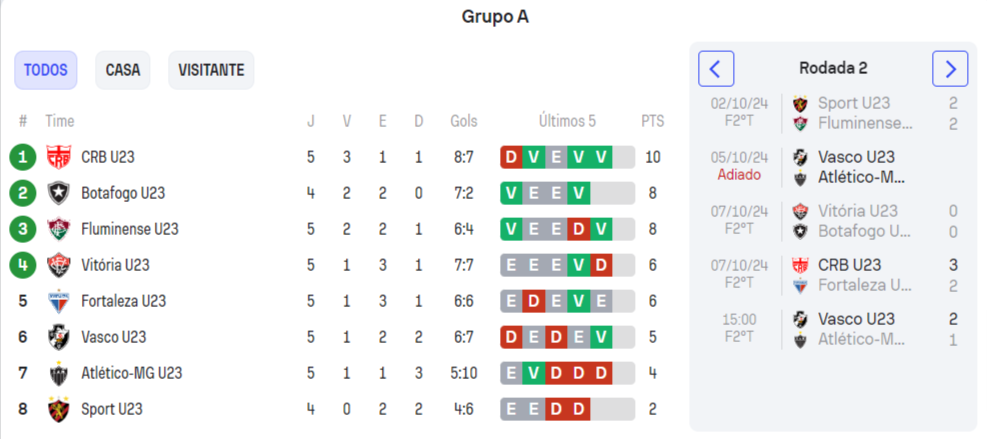Image resolution: width=987 pixels, height=439 pixels.
Task: Click Botafogo U23's first green V result
Action: coord(511,193)
